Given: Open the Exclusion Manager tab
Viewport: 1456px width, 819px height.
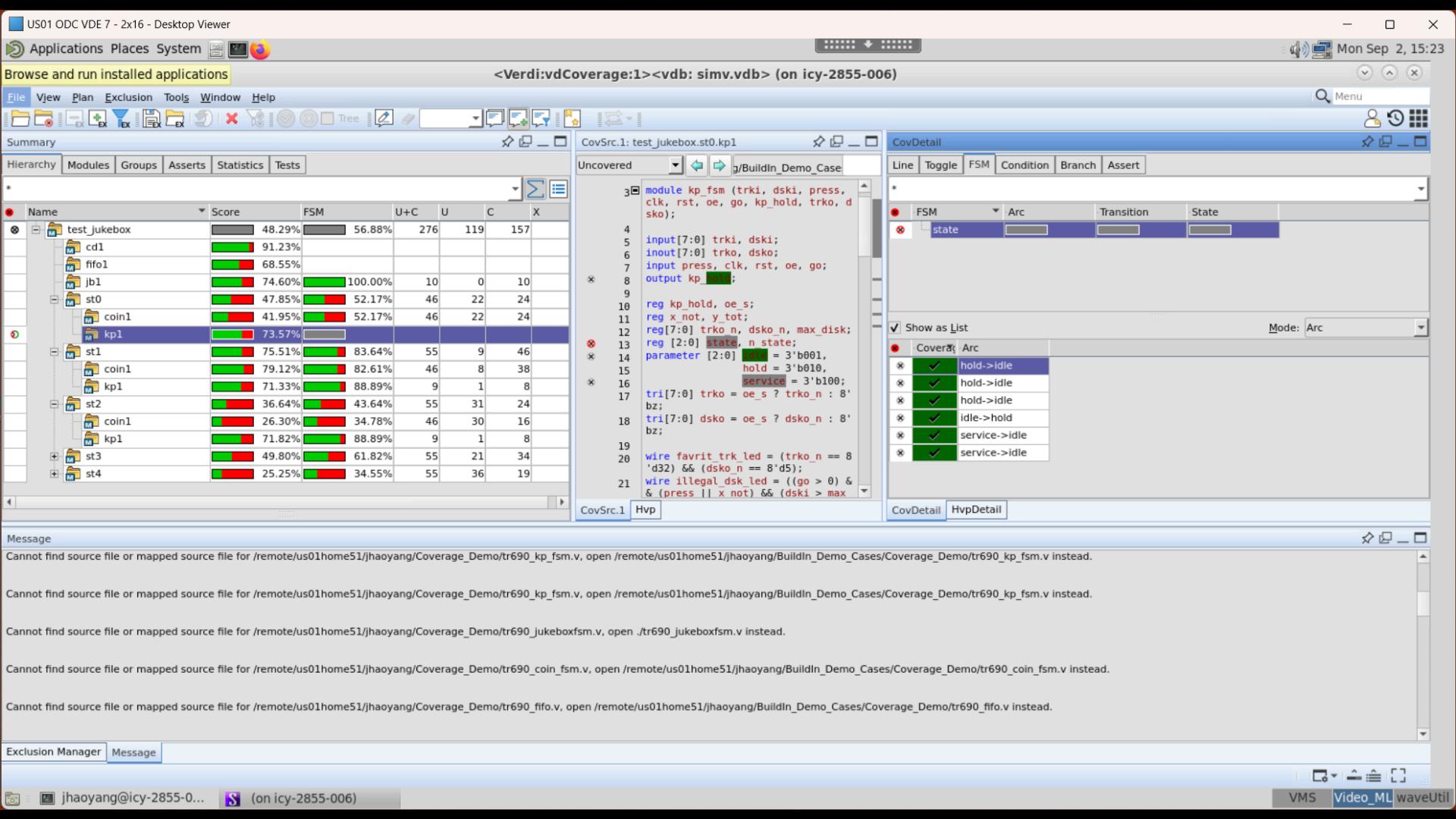Looking at the screenshot, I should (53, 752).
